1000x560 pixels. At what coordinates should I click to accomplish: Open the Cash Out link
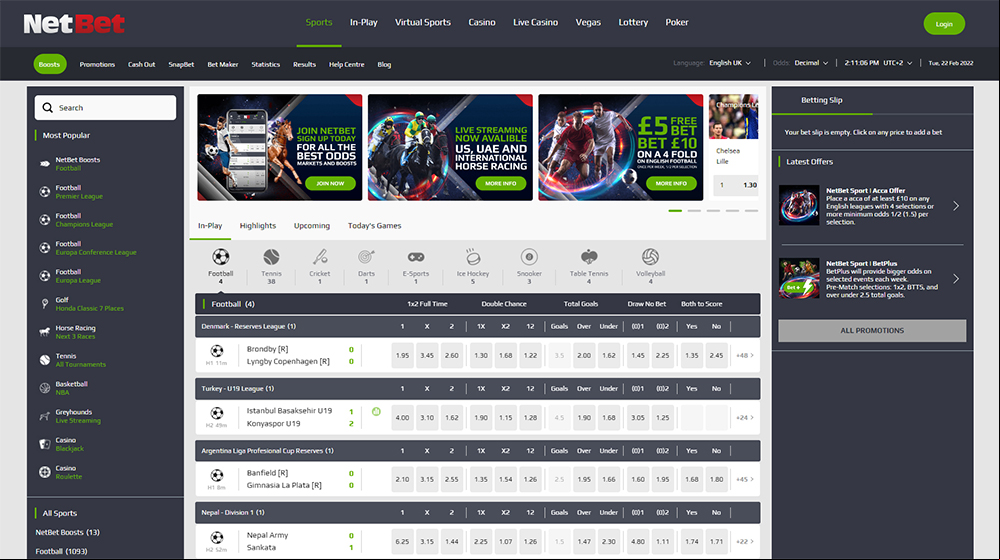142,64
